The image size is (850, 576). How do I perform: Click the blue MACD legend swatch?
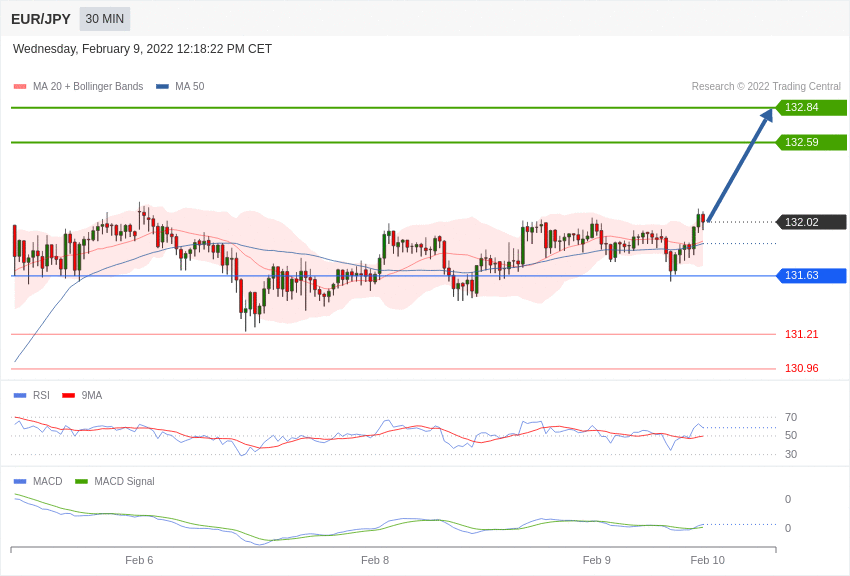[20, 482]
